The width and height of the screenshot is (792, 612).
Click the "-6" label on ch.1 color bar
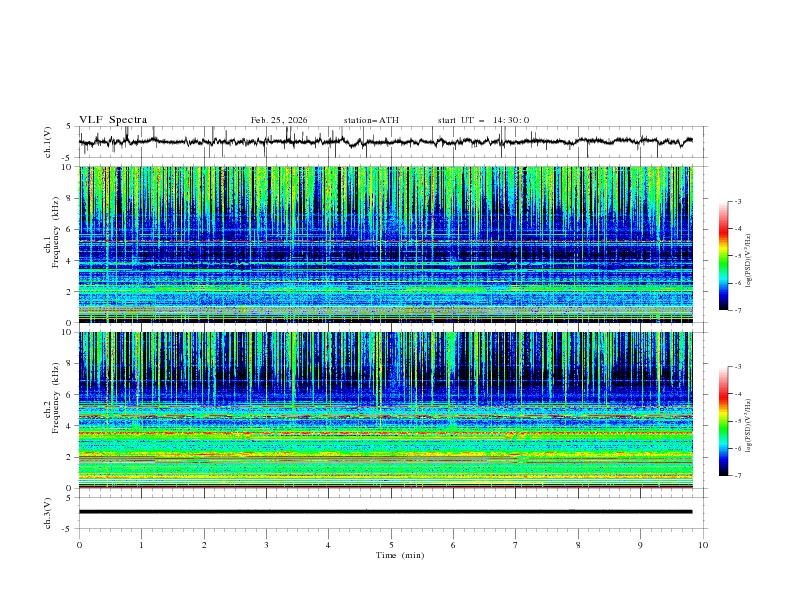(738, 283)
